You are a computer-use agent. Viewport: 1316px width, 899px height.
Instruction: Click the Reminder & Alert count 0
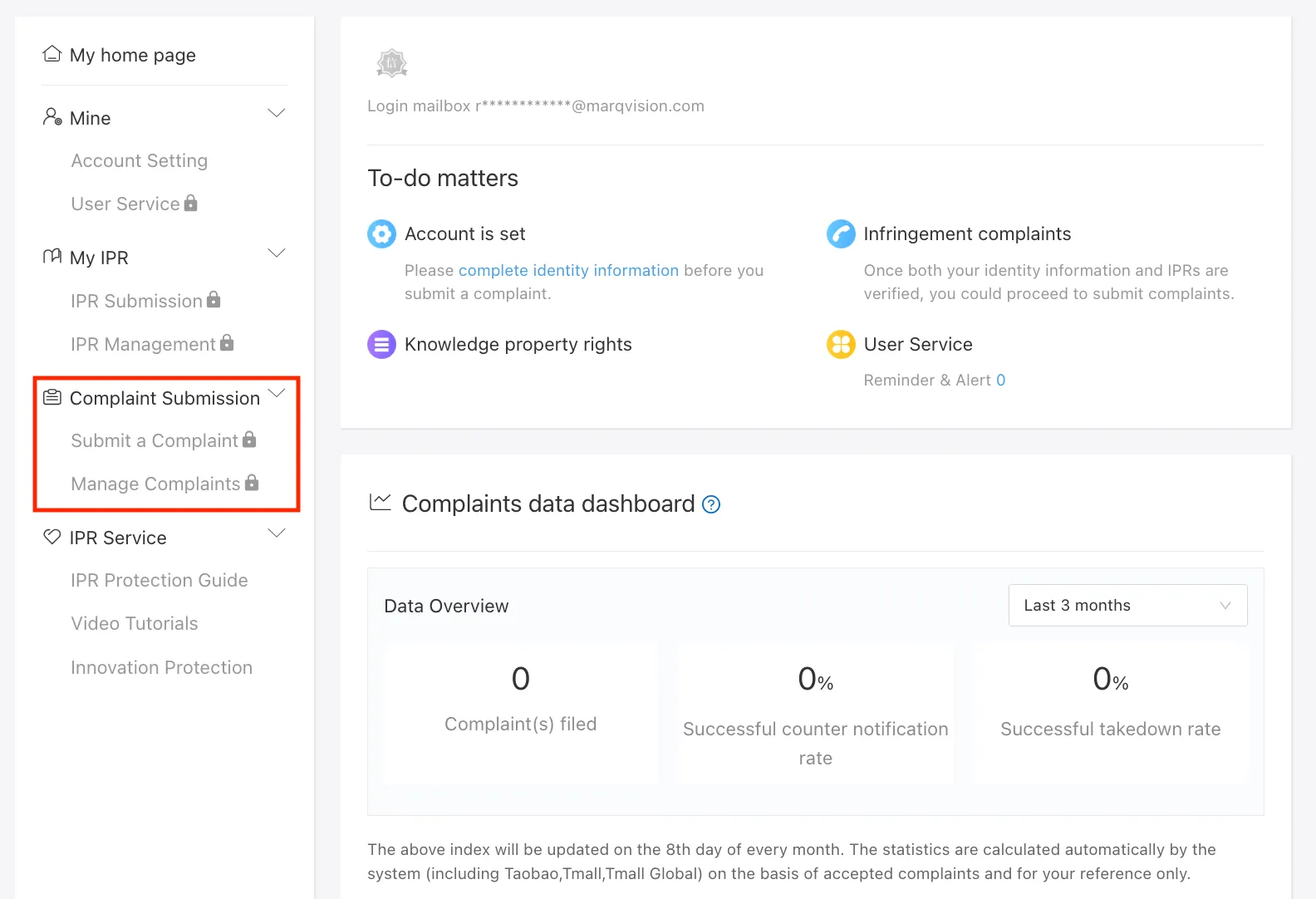click(x=1001, y=380)
